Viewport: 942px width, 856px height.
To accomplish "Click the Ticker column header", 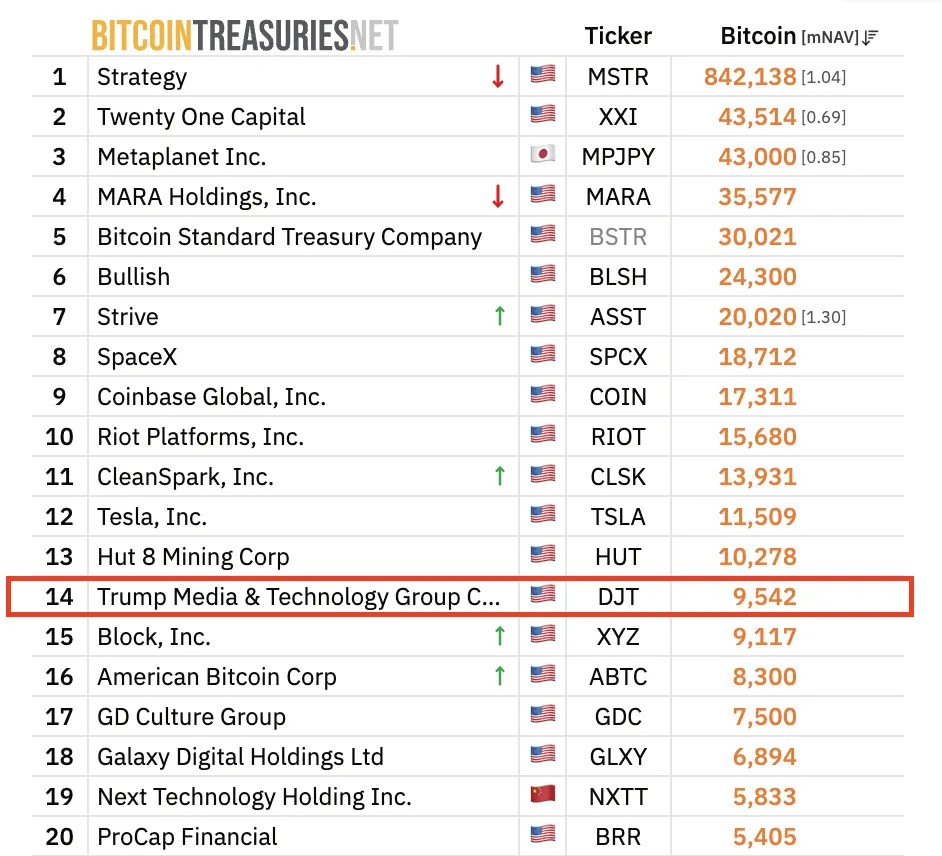I will point(618,36).
